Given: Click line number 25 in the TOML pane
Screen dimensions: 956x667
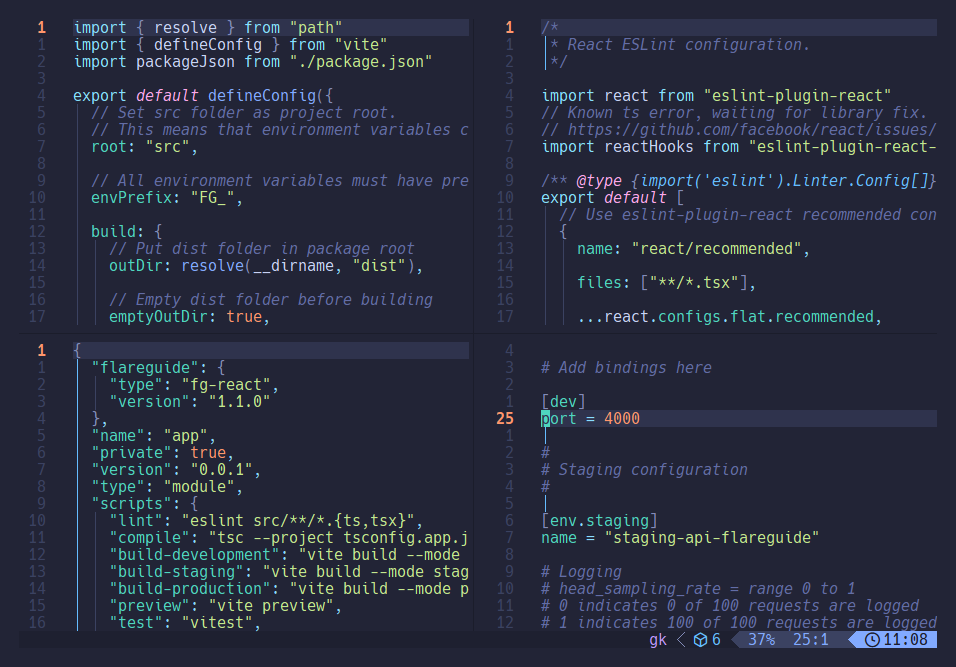Looking at the screenshot, I should click(x=505, y=418).
